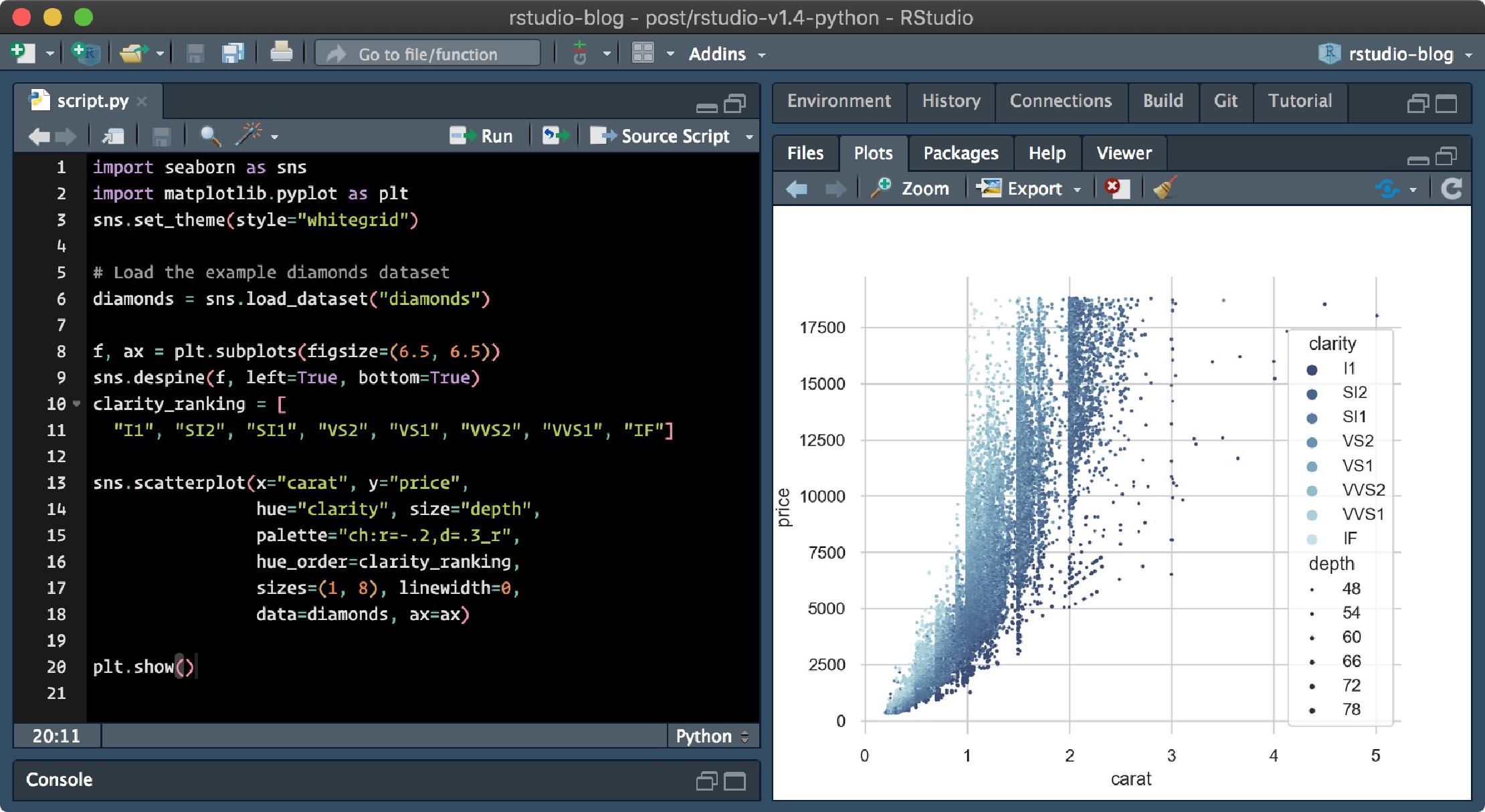The image size is (1485, 812).
Task: Switch to the Packages tab
Action: click(960, 153)
